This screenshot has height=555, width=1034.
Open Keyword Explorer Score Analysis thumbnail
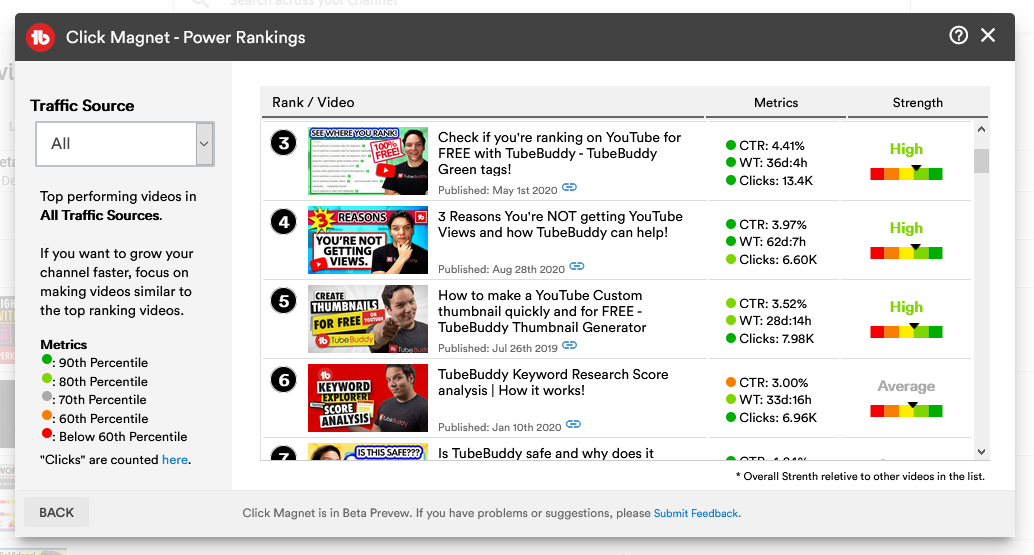click(368, 398)
